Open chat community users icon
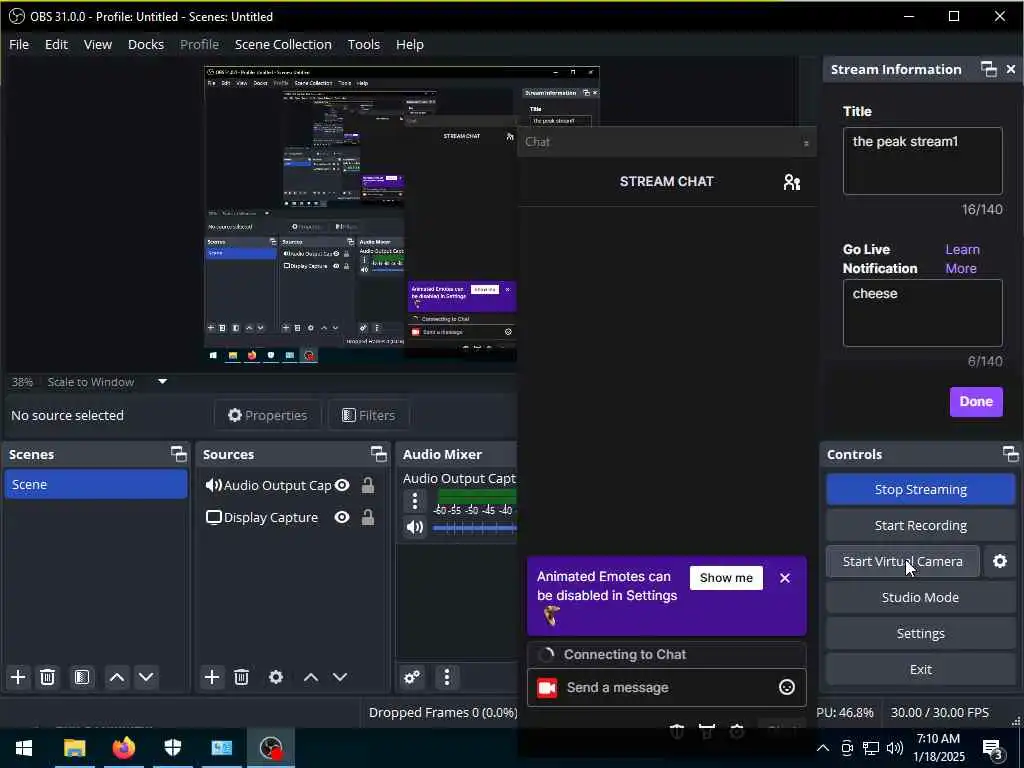The width and height of the screenshot is (1024, 768). pyautogui.click(x=792, y=182)
